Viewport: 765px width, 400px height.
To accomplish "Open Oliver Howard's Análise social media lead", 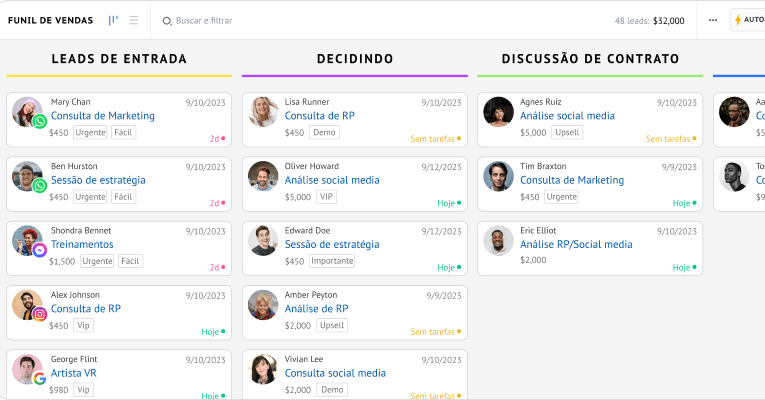I will (x=332, y=180).
